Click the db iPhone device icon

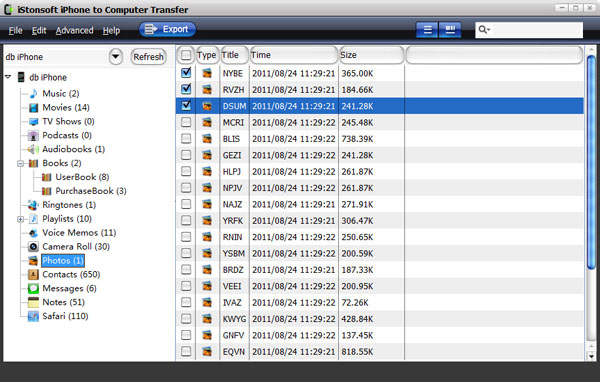[x=21, y=77]
